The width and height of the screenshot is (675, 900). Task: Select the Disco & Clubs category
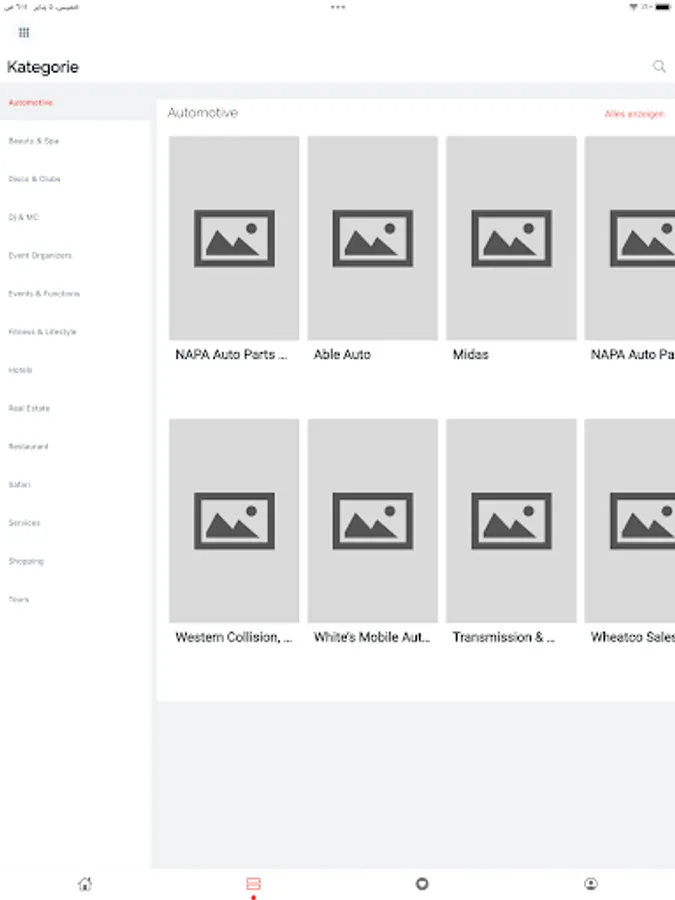pyautogui.click(x=75, y=179)
